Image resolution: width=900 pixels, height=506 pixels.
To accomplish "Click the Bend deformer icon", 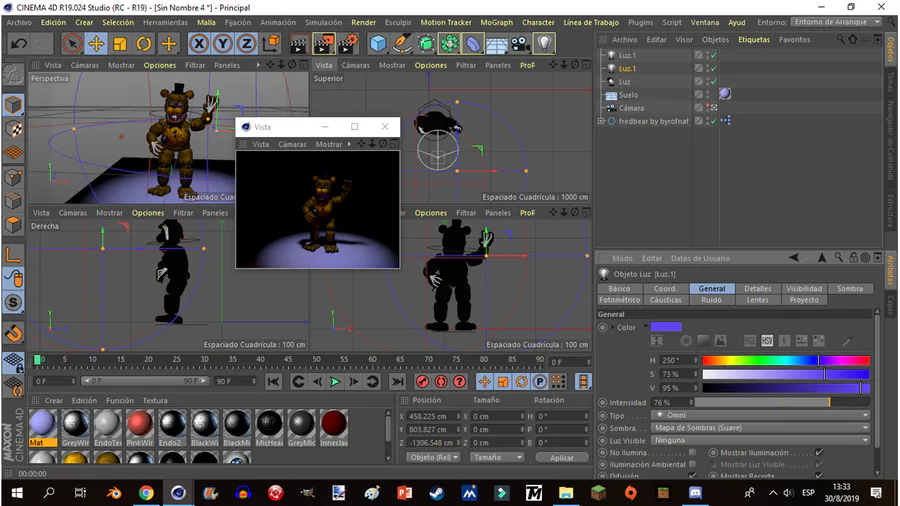I will 473,44.
